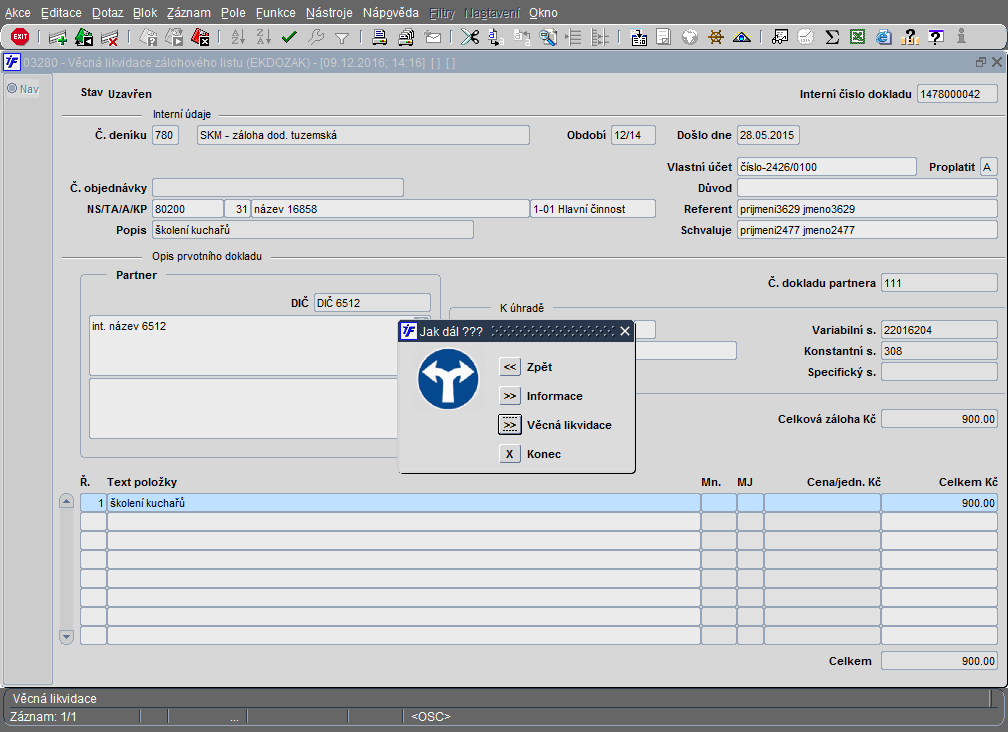The width and height of the screenshot is (1008, 732).
Task: Open the Záznam menu
Action: [188, 13]
